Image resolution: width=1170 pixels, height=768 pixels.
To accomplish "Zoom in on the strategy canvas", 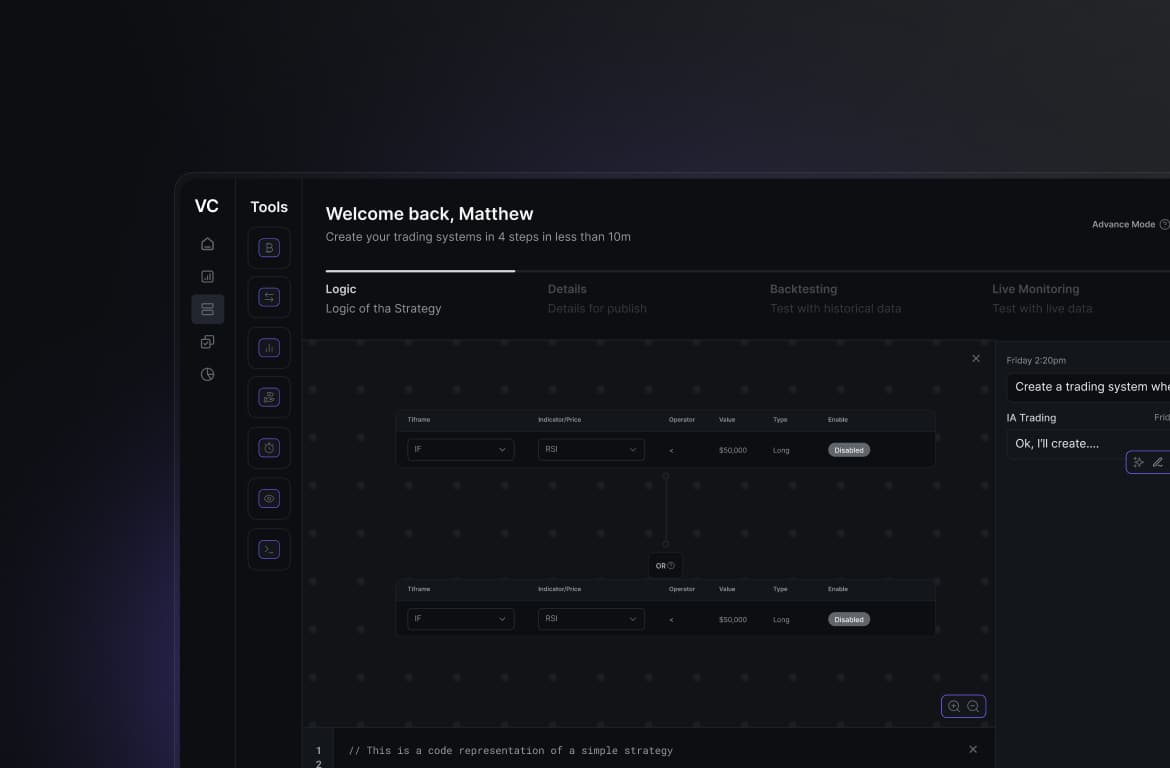I will [954, 707].
